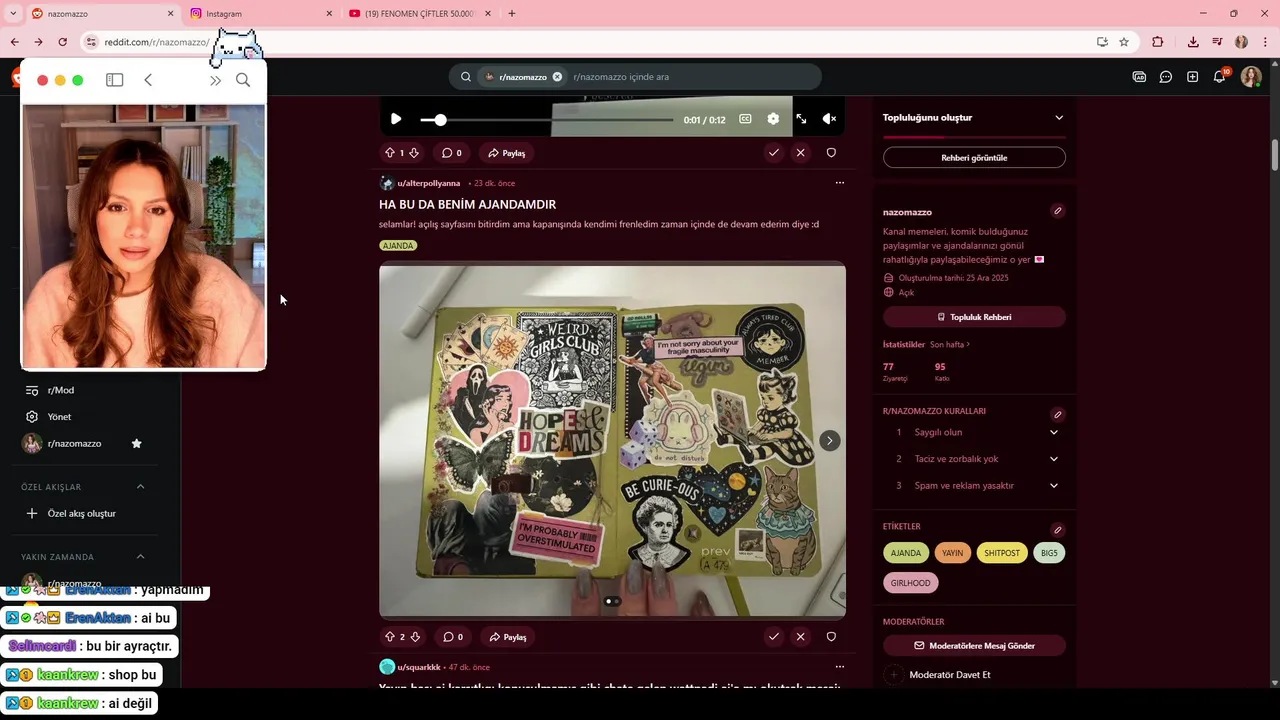Downvote the AJANDAMDIR post
This screenshot has height=720, width=1280.
tap(414, 637)
